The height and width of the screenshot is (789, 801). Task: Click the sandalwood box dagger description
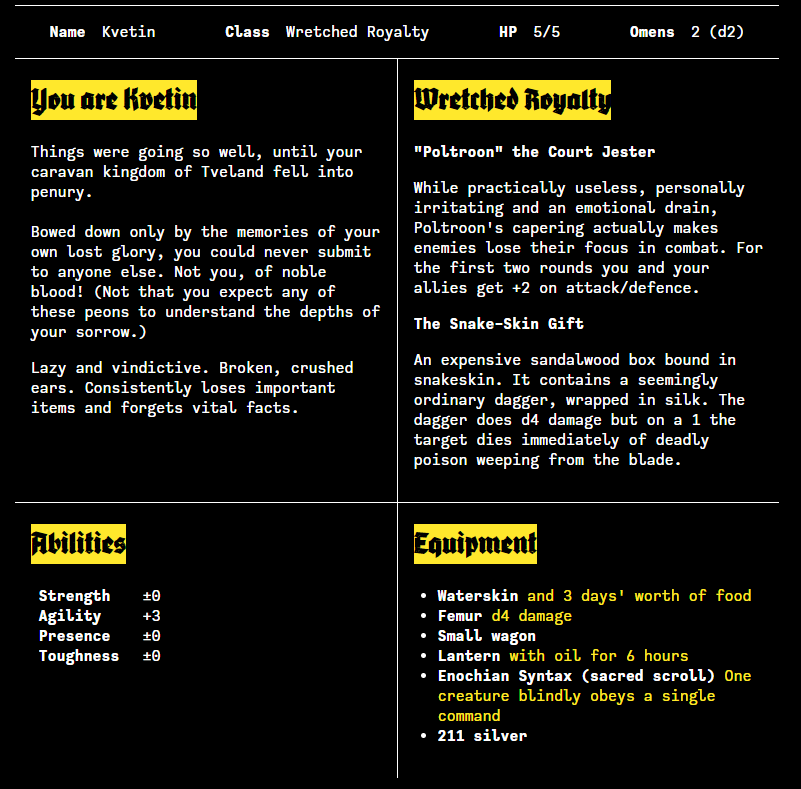[579, 410]
